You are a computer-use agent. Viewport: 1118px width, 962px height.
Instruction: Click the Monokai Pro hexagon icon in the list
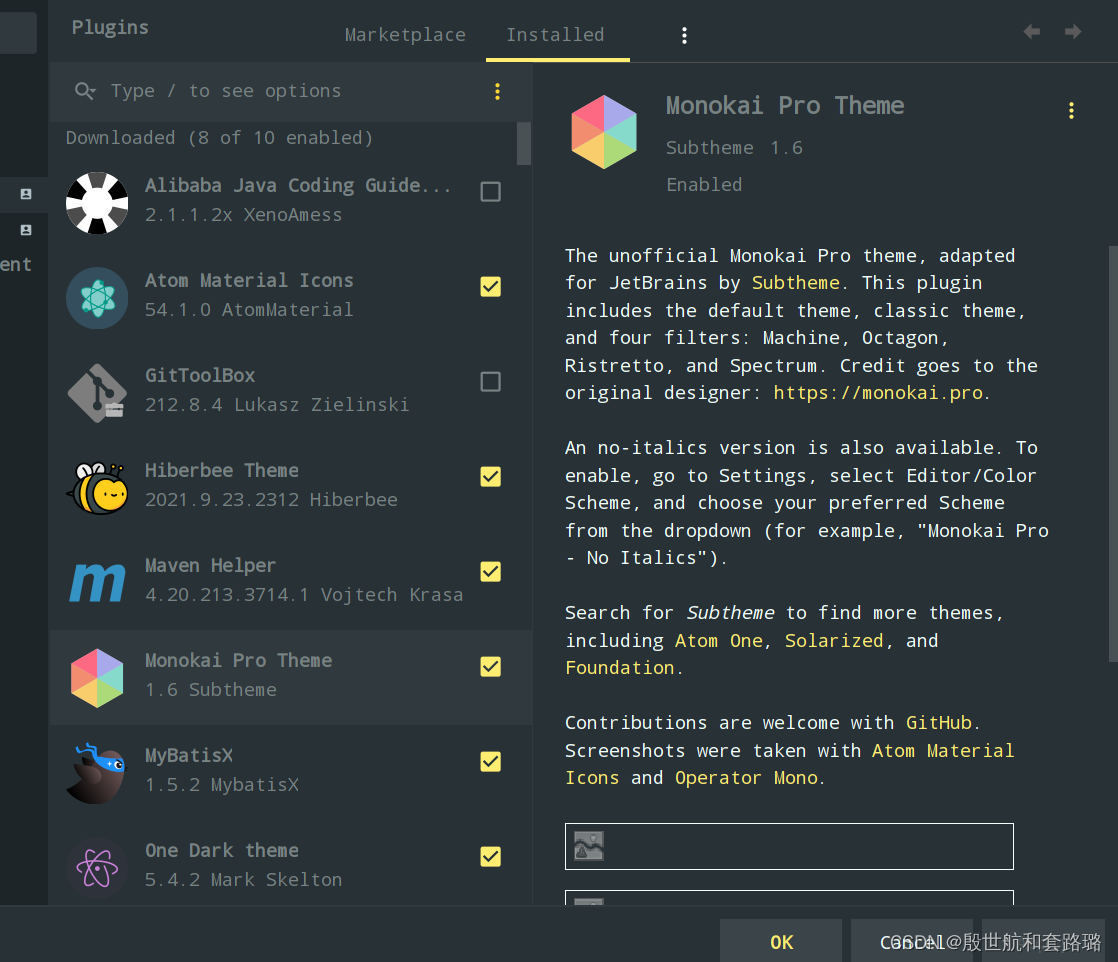pos(97,677)
